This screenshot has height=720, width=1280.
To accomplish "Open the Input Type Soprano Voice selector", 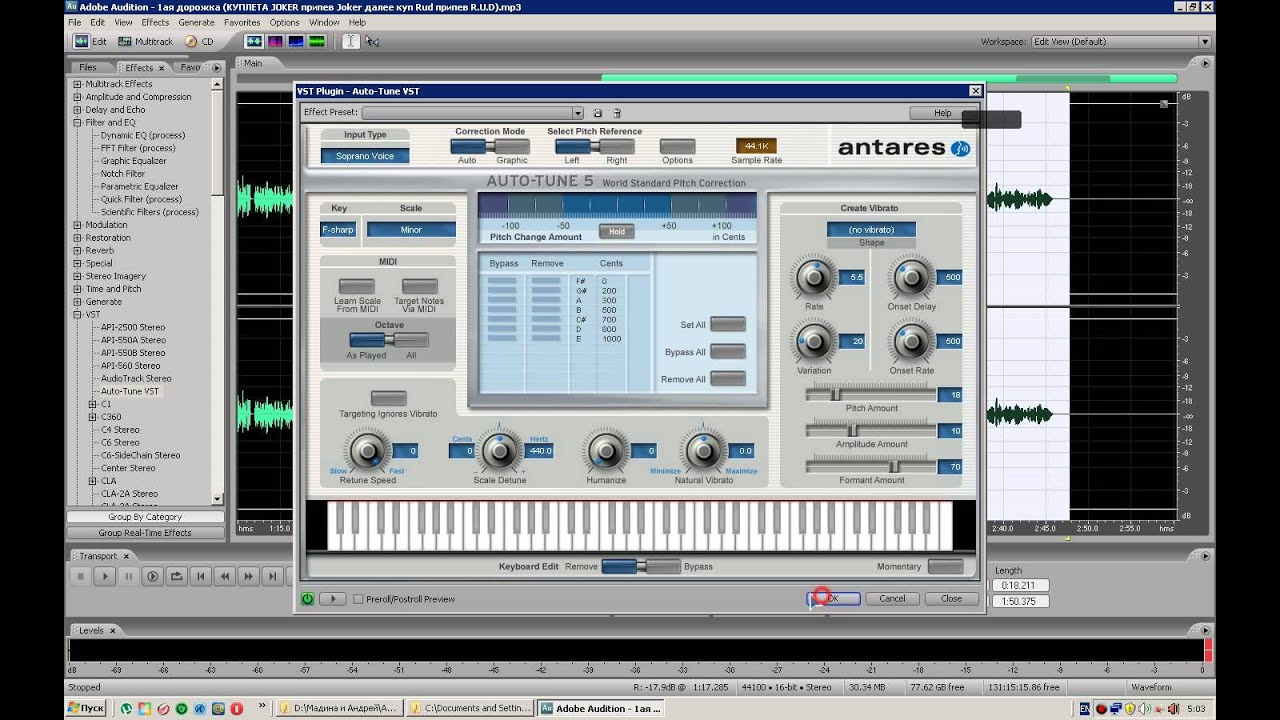I will [365, 156].
